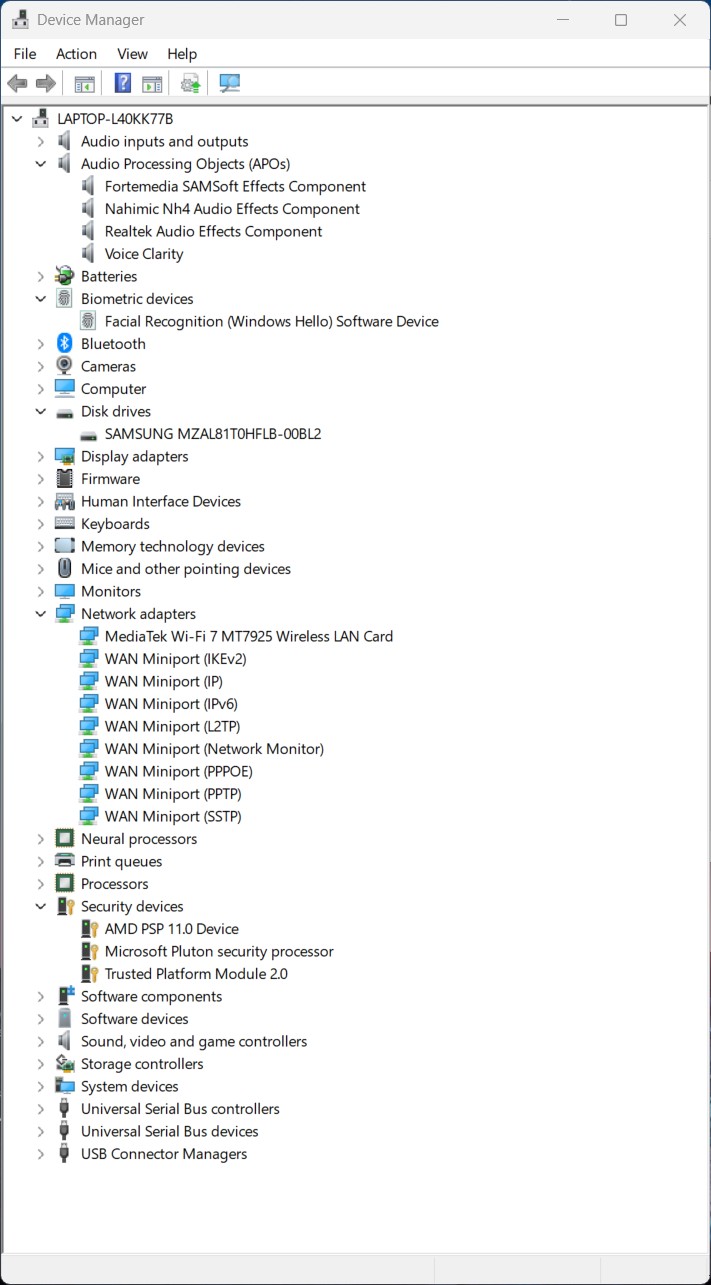Viewport: 711px width, 1285px height.
Task: Select MediaTek Wi-Fi 7 MT7925 Wireless LAN Card
Action: (249, 637)
